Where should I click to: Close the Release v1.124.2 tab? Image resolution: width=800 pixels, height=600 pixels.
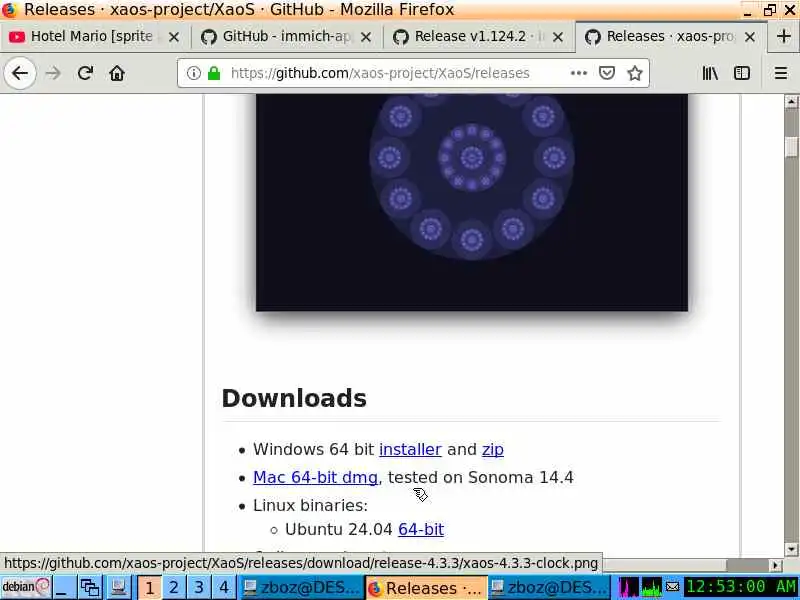pyautogui.click(x=558, y=37)
